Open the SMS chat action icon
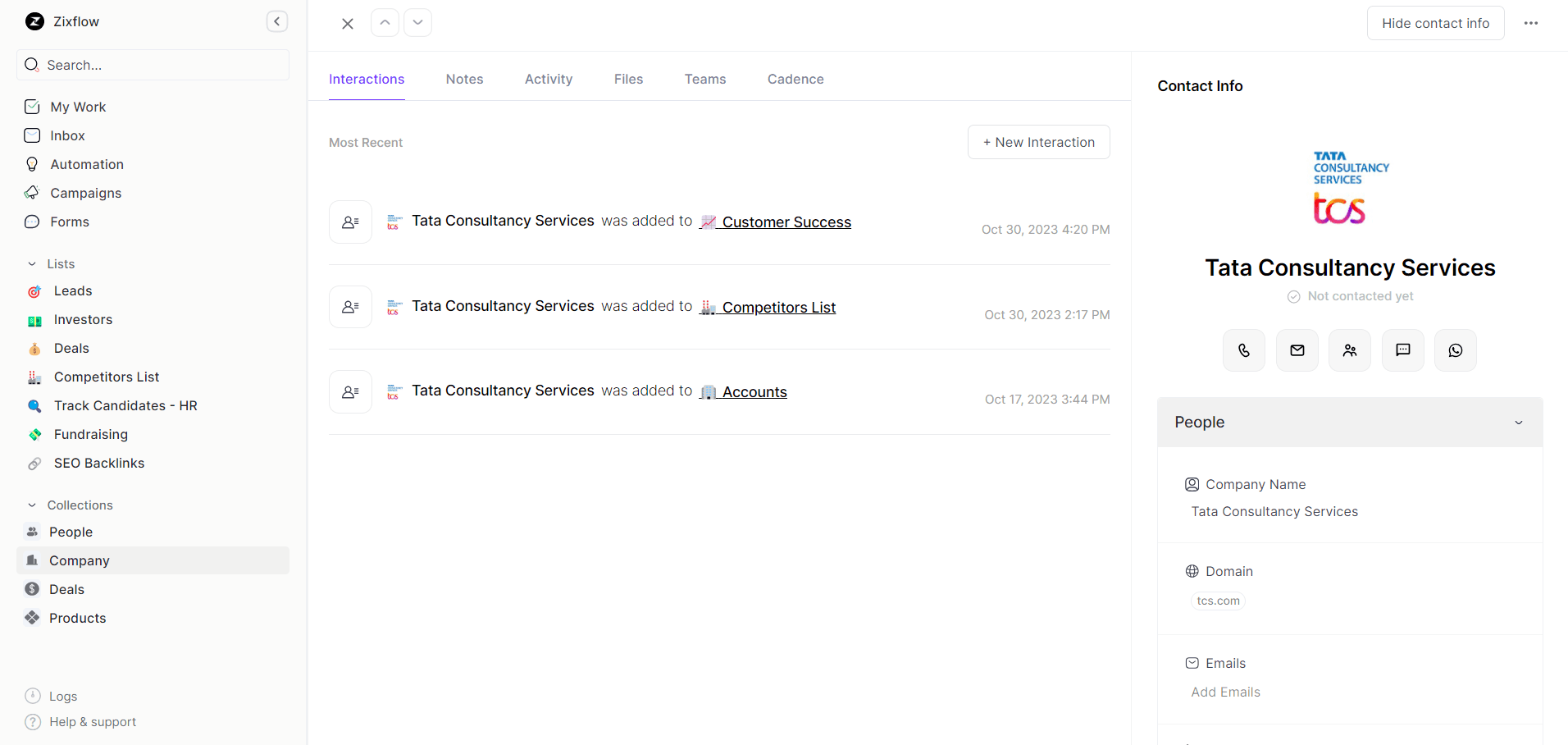The image size is (1568, 745). [1402, 350]
